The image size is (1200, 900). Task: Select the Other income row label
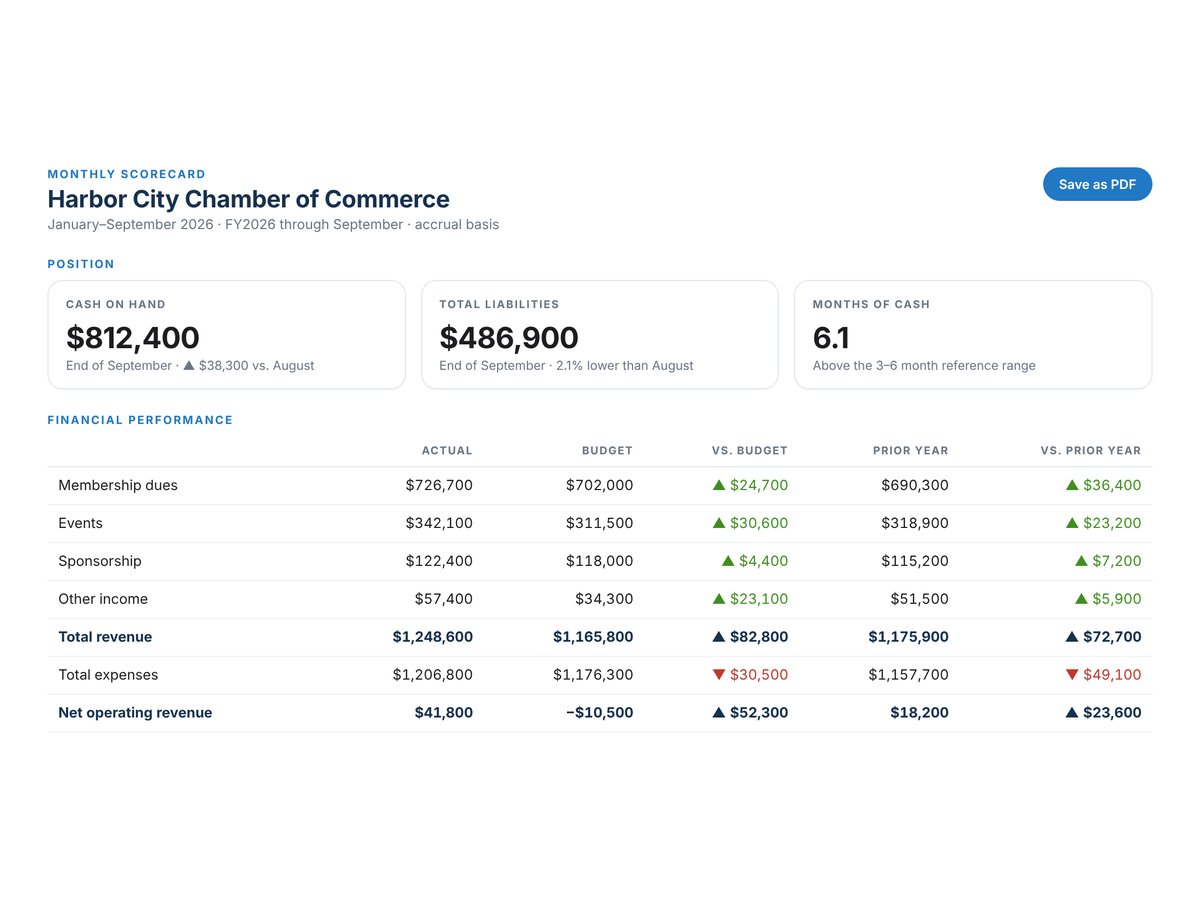(103, 599)
